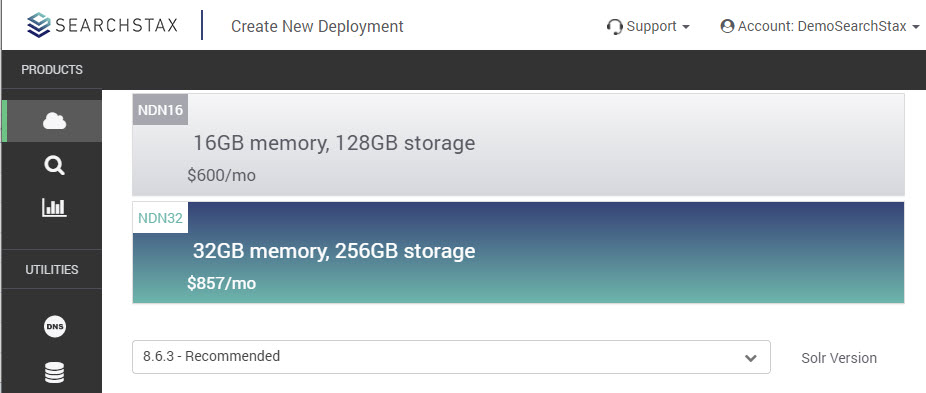The width and height of the screenshot is (926, 393).
Task: Click the NDN32 teal gradient label
Action: pyautogui.click(x=160, y=218)
